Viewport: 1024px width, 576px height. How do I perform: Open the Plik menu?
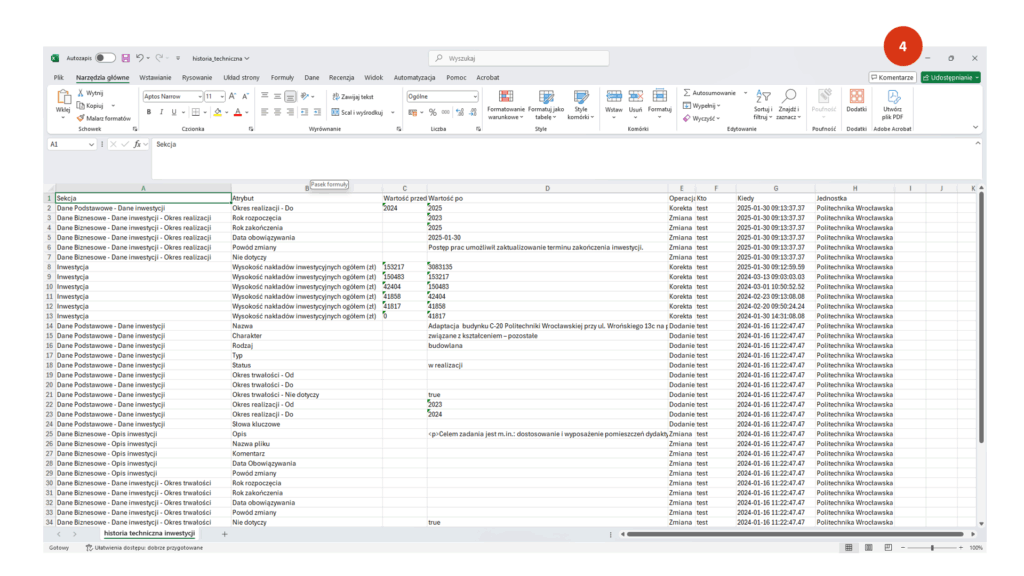pyautogui.click(x=58, y=77)
